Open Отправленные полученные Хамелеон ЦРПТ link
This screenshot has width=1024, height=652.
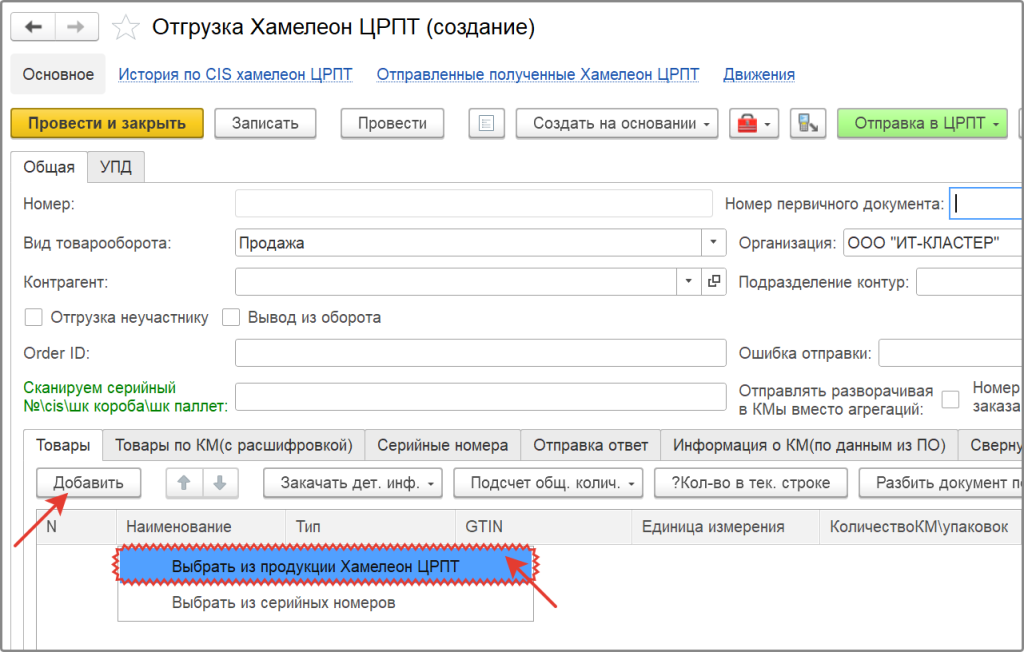(537, 74)
